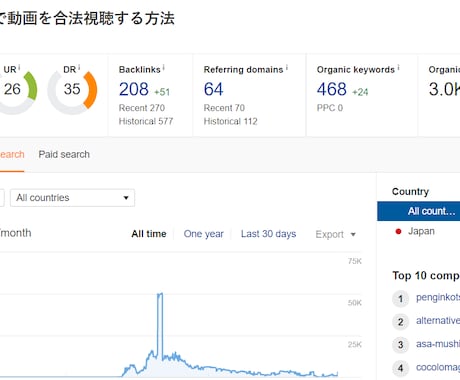
Task: Select the All countries row in Country panel
Action: click(x=418, y=211)
